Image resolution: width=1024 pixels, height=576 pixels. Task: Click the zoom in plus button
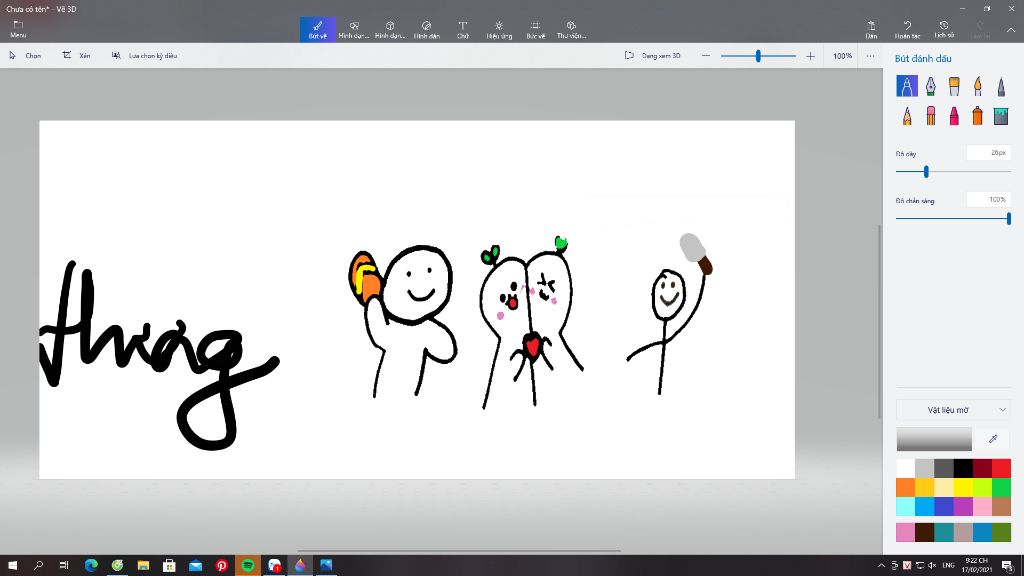pyautogui.click(x=810, y=56)
